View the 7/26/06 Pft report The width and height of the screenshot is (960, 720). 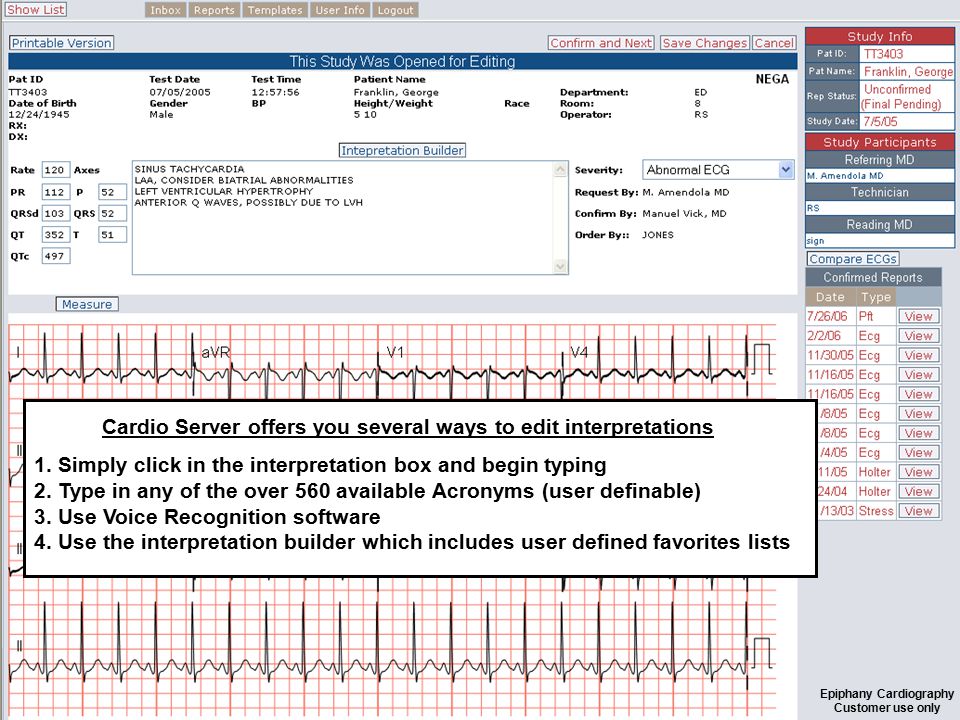[x=918, y=317]
